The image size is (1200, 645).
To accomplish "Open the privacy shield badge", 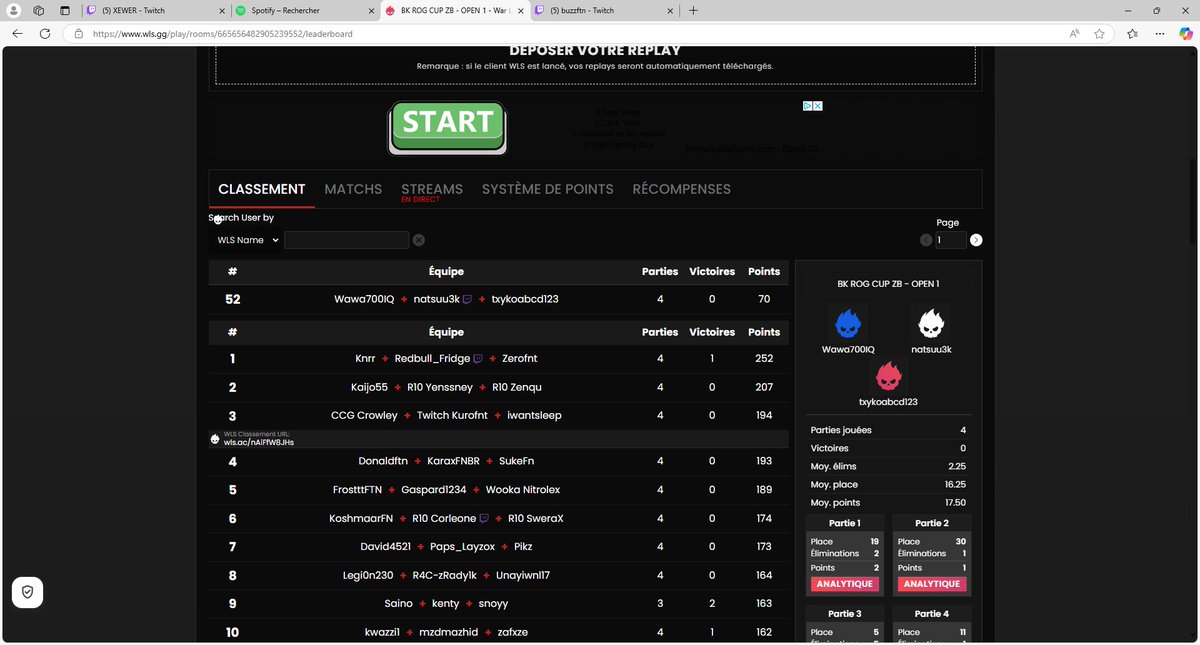I will point(27,592).
